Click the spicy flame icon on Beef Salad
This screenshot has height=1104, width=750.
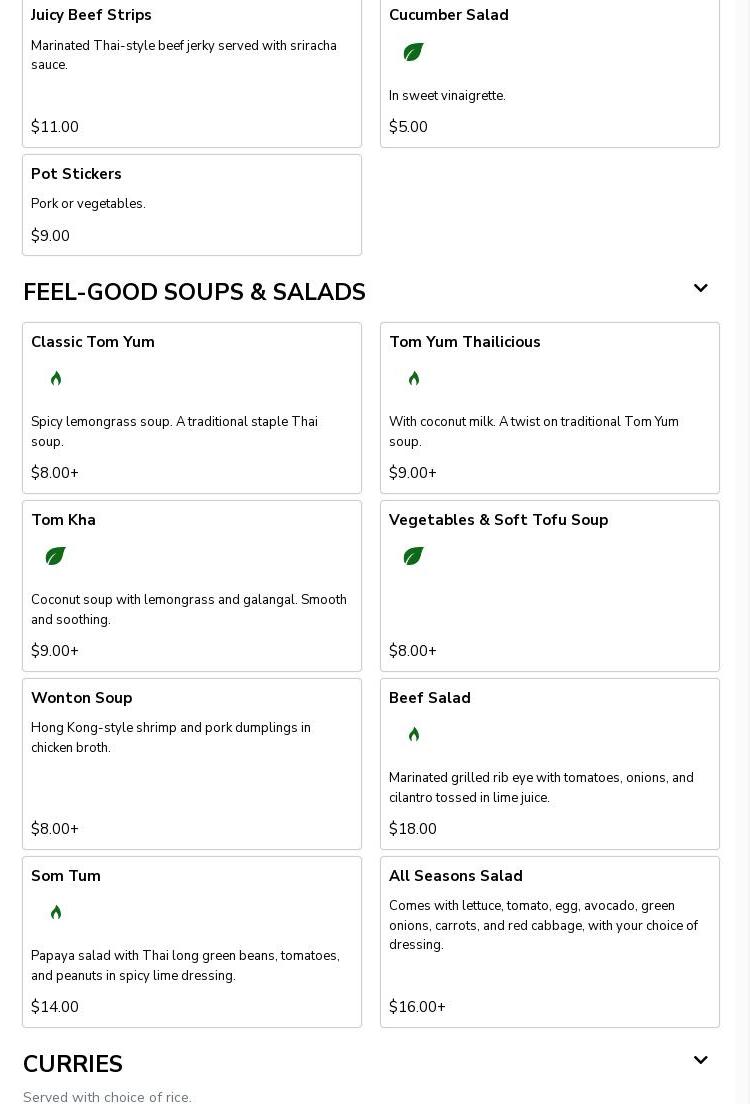[414, 734]
